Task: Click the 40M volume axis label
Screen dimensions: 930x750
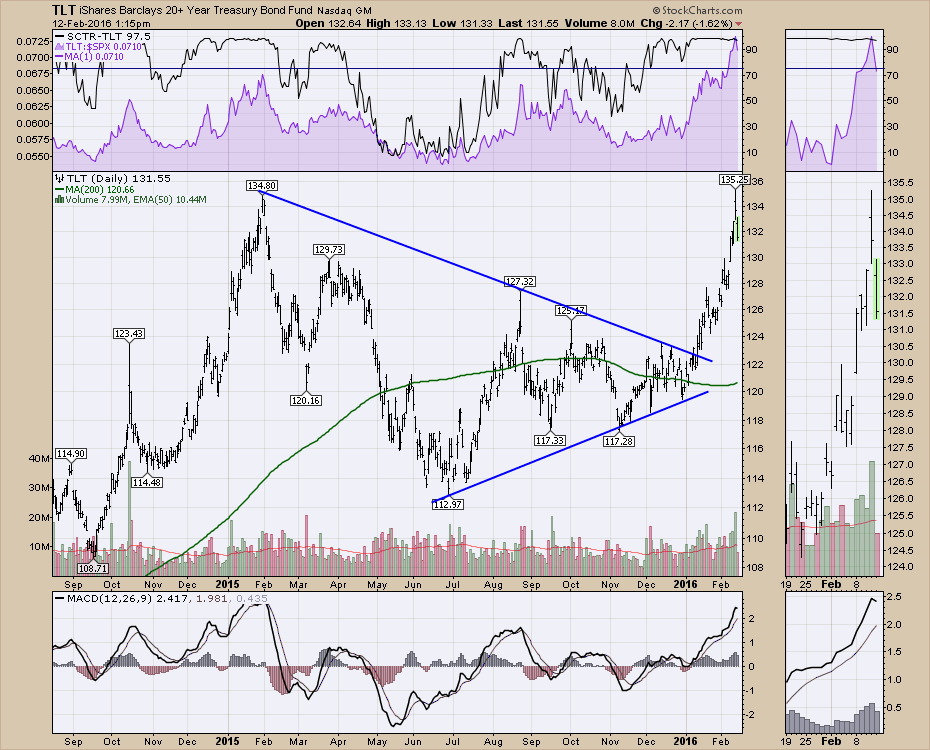Action: [39, 458]
